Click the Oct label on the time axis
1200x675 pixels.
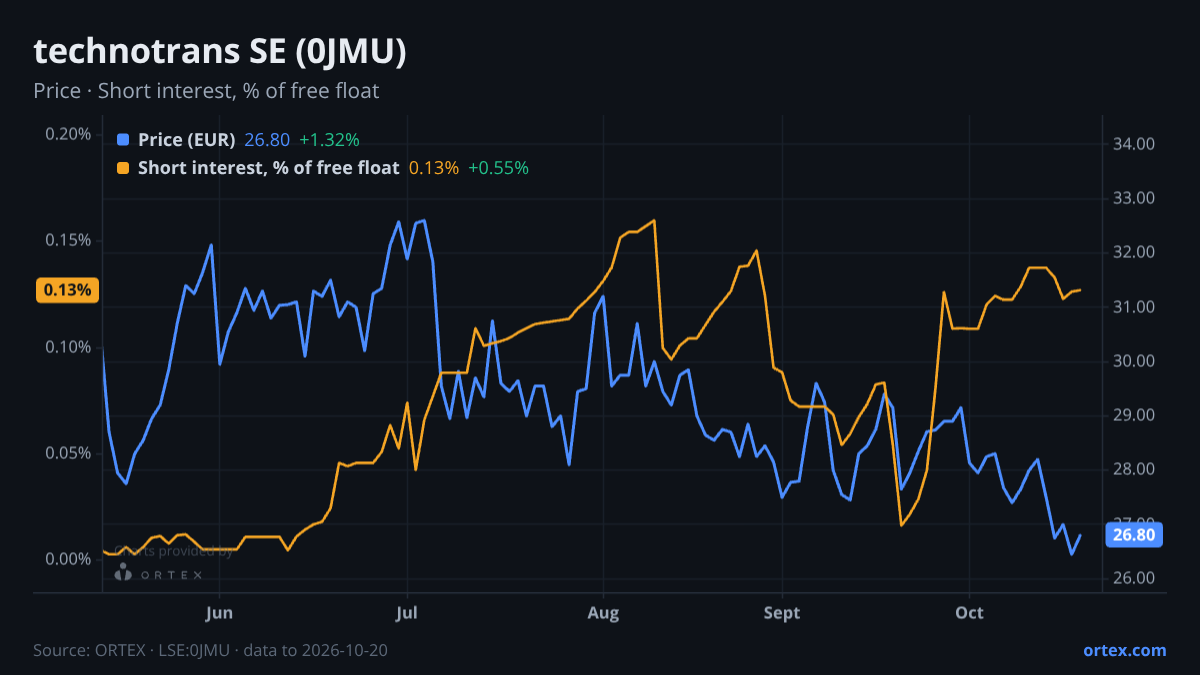tap(969, 613)
